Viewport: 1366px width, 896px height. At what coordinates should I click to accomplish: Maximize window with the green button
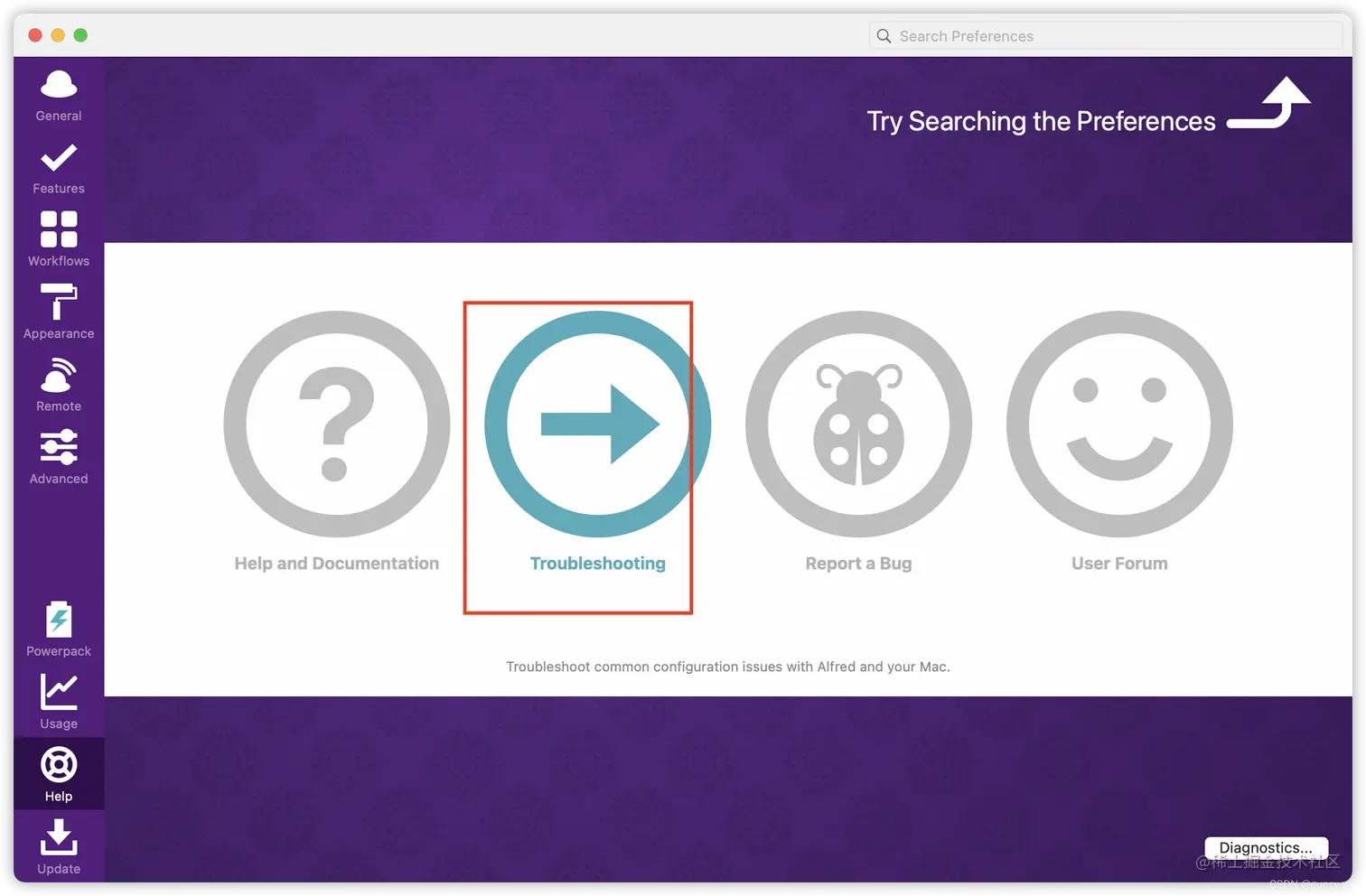(80, 35)
